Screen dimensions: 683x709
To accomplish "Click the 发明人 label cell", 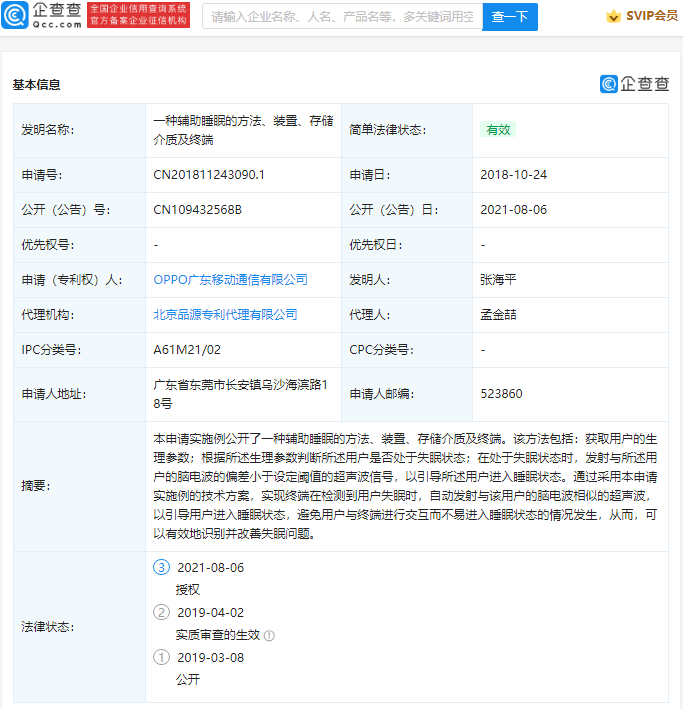I will (x=407, y=280).
